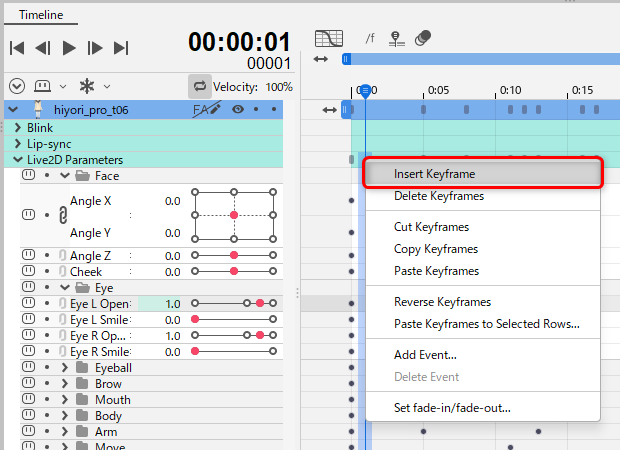Screen dimensions: 620x450
Task: Expand the Eyeball folder
Action: tap(64, 368)
